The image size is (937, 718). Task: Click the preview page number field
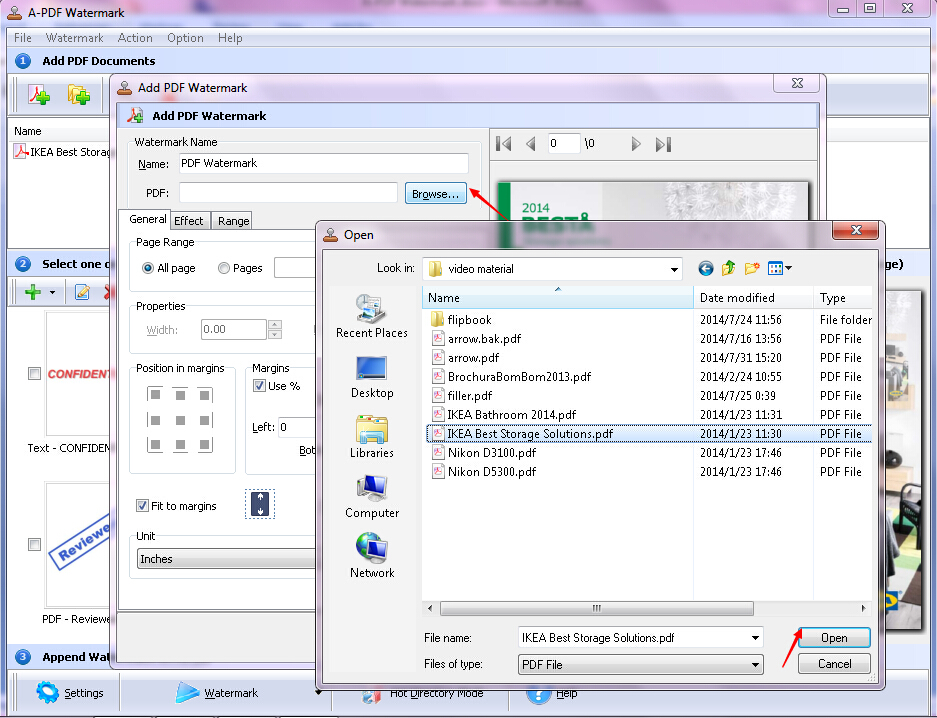point(564,143)
